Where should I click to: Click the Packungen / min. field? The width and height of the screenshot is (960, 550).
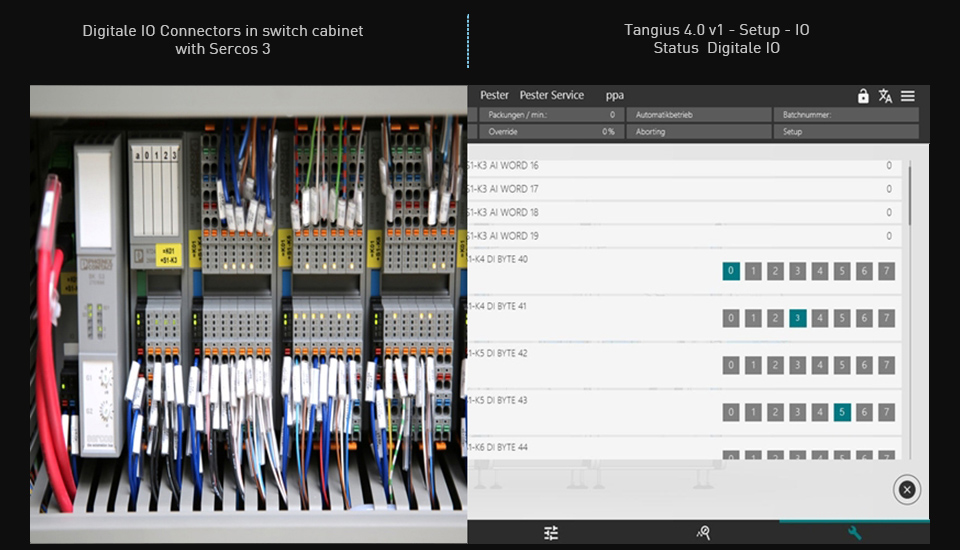[x=549, y=115]
